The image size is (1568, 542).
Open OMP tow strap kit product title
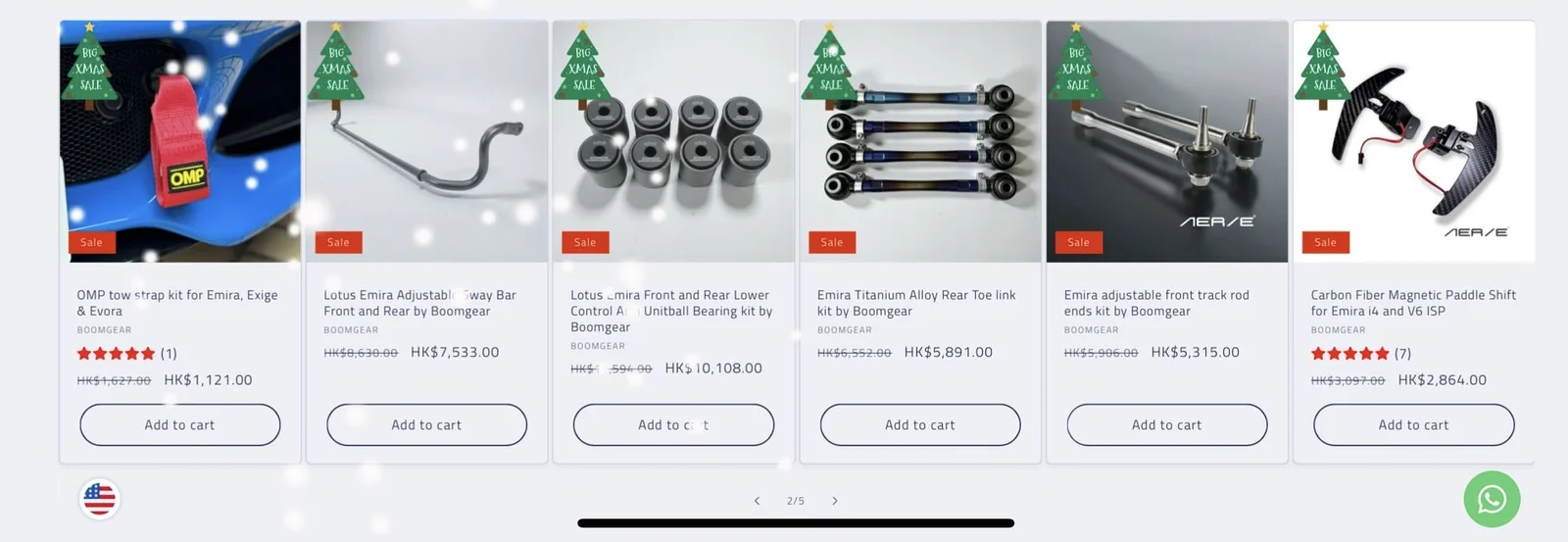(x=177, y=303)
